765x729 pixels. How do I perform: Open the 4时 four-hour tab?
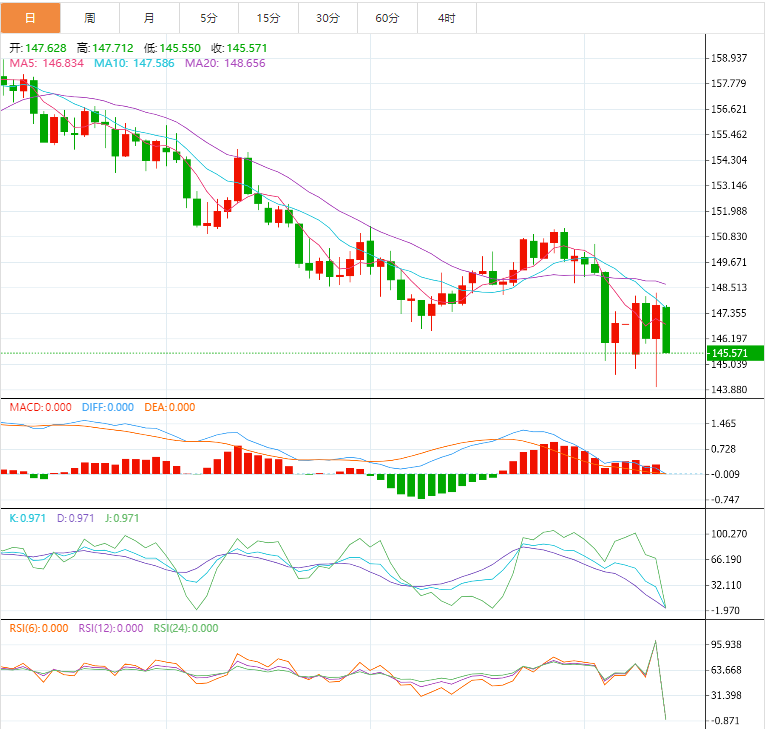point(447,18)
